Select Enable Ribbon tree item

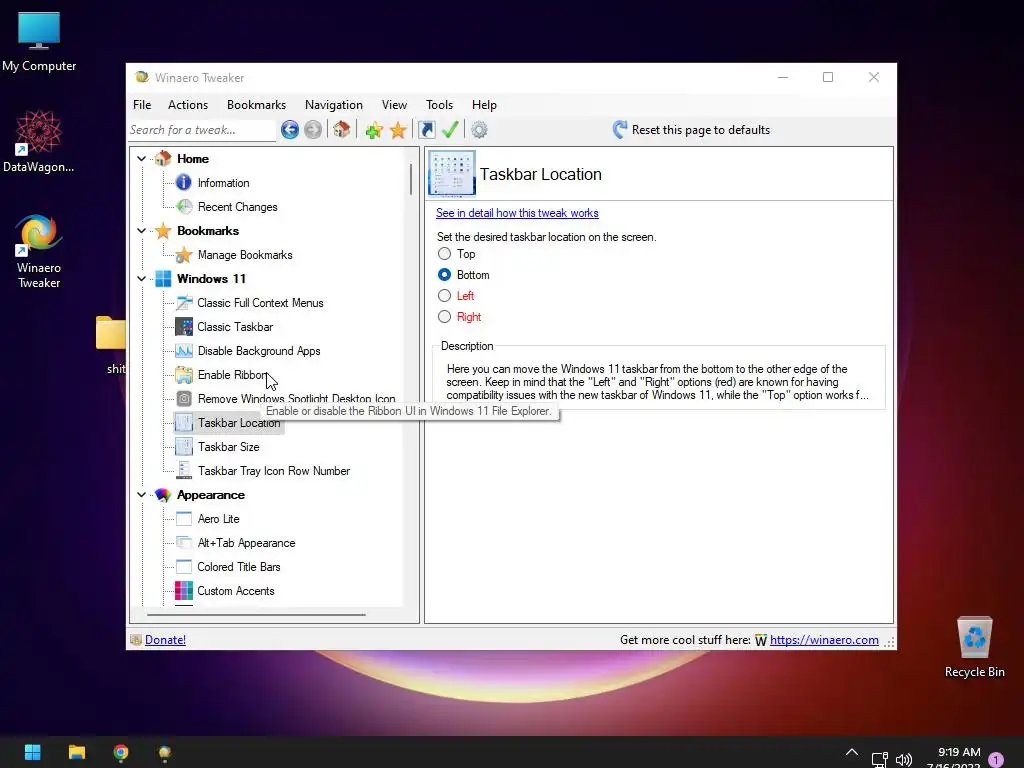232,375
